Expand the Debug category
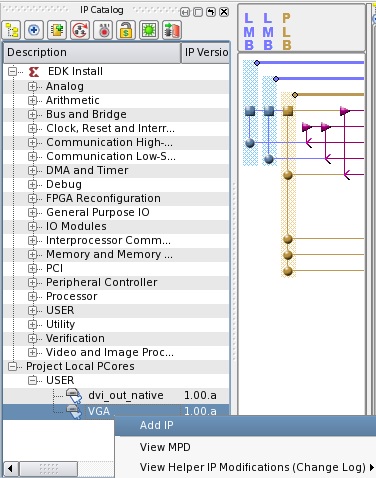This screenshot has width=376, height=478. [32, 184]
